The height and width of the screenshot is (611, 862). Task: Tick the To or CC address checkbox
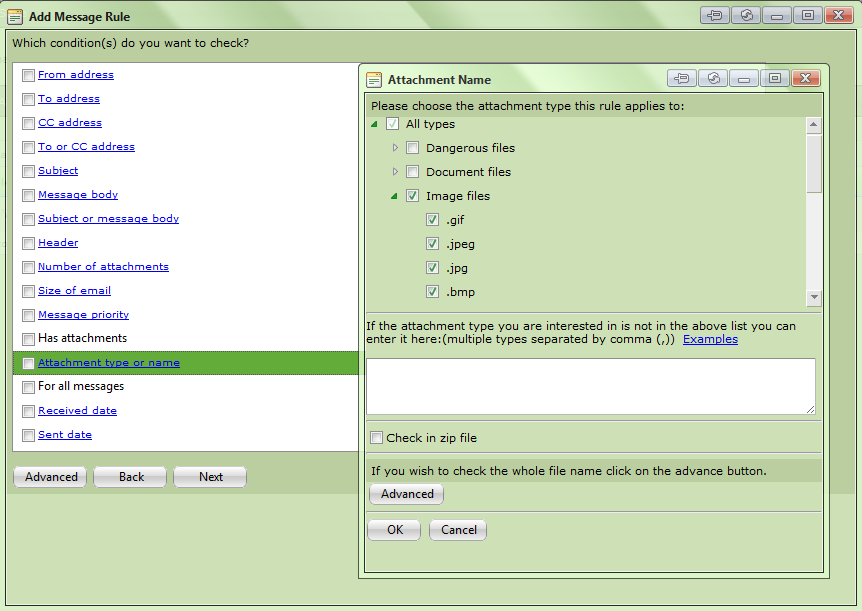28,147
